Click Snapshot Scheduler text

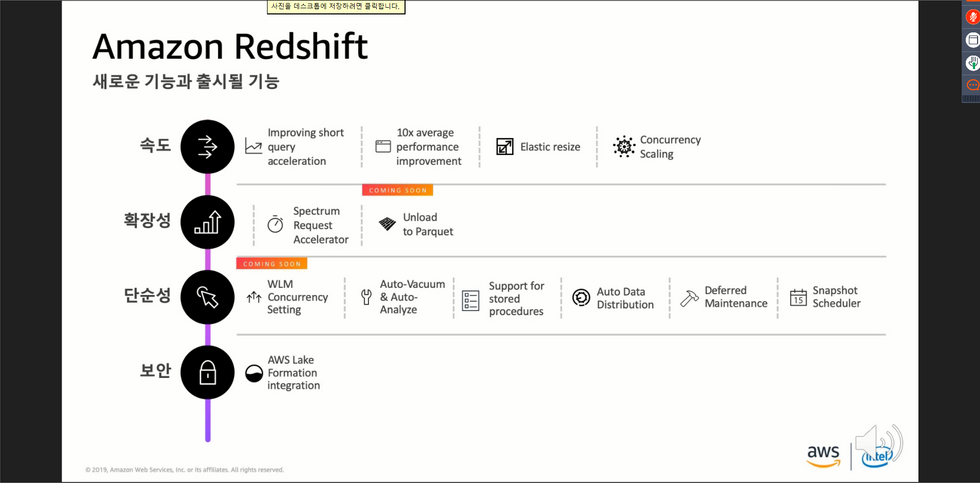pos(836,297)
